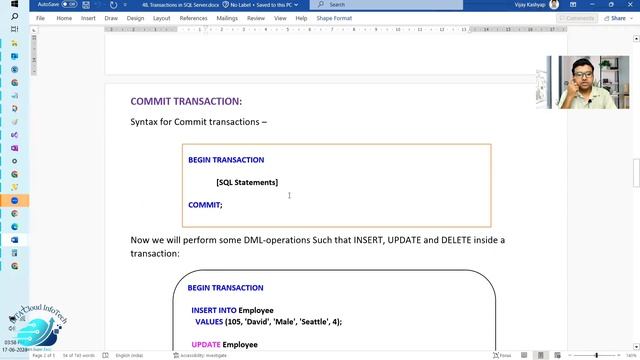This screenshot has width=640, height=360.
Task: Switch to the Draw tab
Action: pyautogui.click(x=111, y=18)
